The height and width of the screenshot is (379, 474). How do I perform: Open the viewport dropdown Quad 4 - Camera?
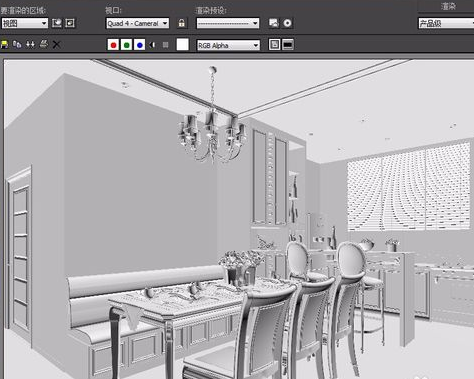click(x=138, y=23)
